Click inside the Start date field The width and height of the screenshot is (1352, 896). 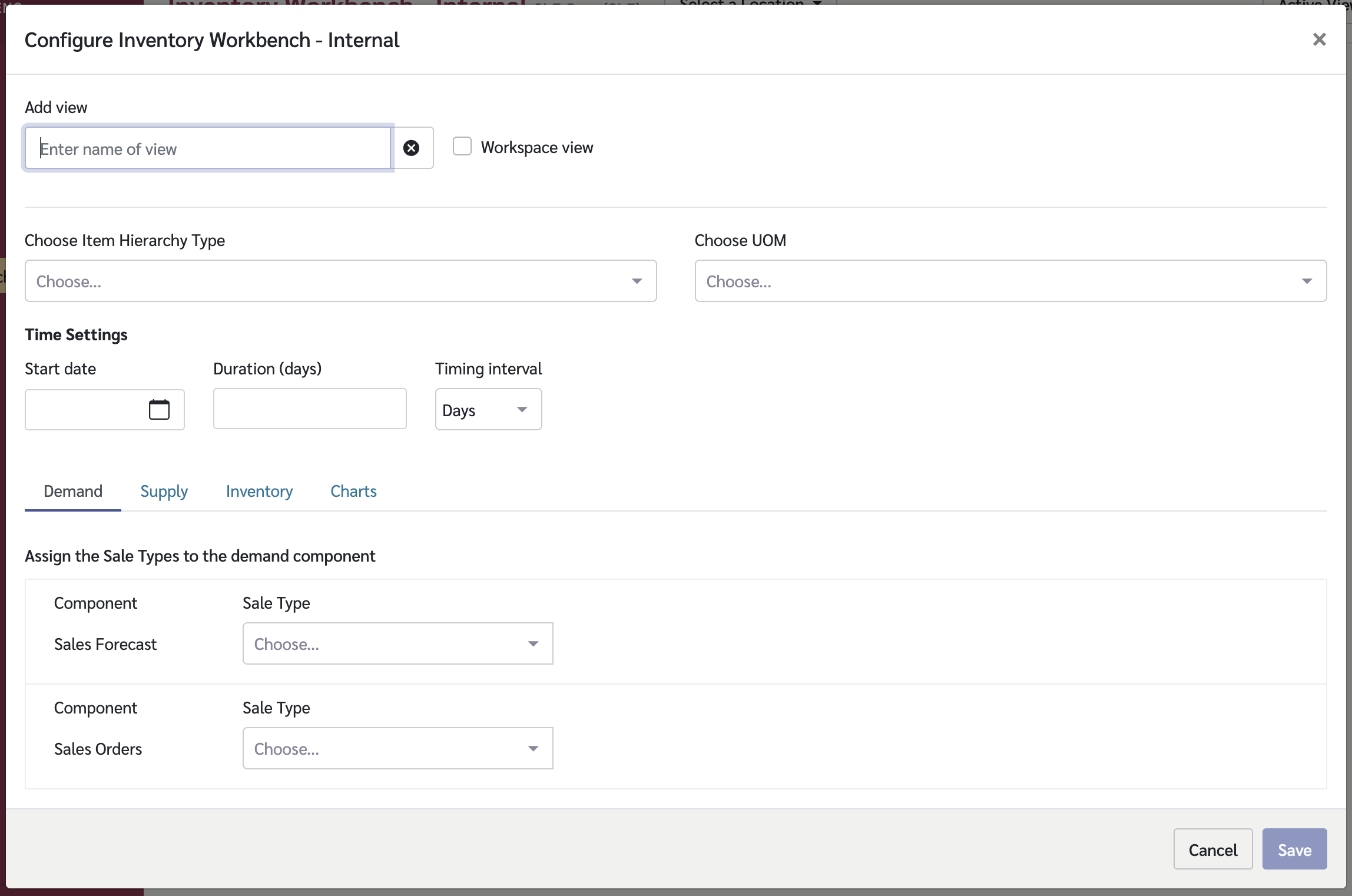(82, 410)
